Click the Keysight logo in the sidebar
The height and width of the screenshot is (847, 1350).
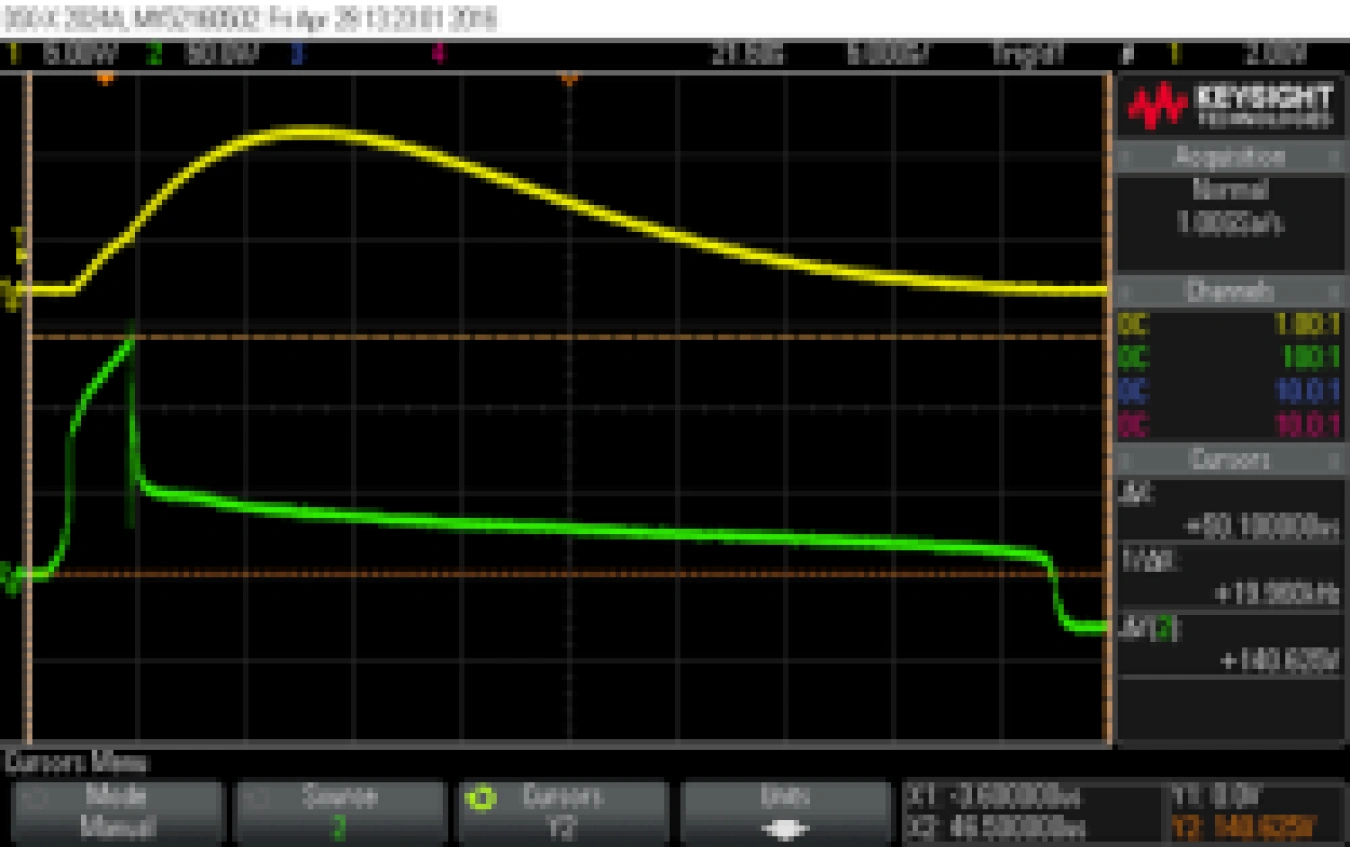pyautogui.click(x=1229, y=105)
